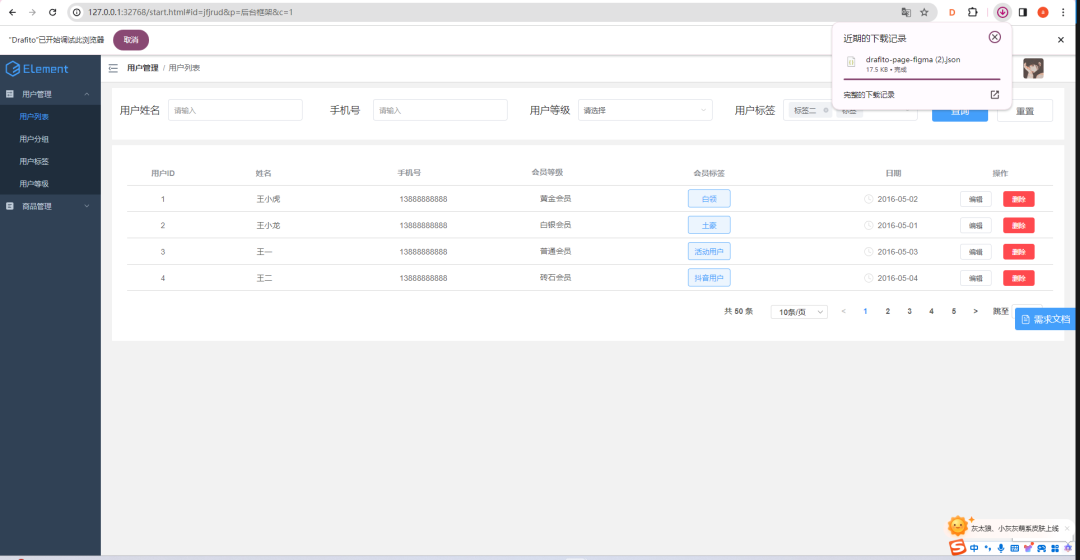Click the Downloads toolbar icon
Screen dimensions: 1080x560
[1002, 12]
